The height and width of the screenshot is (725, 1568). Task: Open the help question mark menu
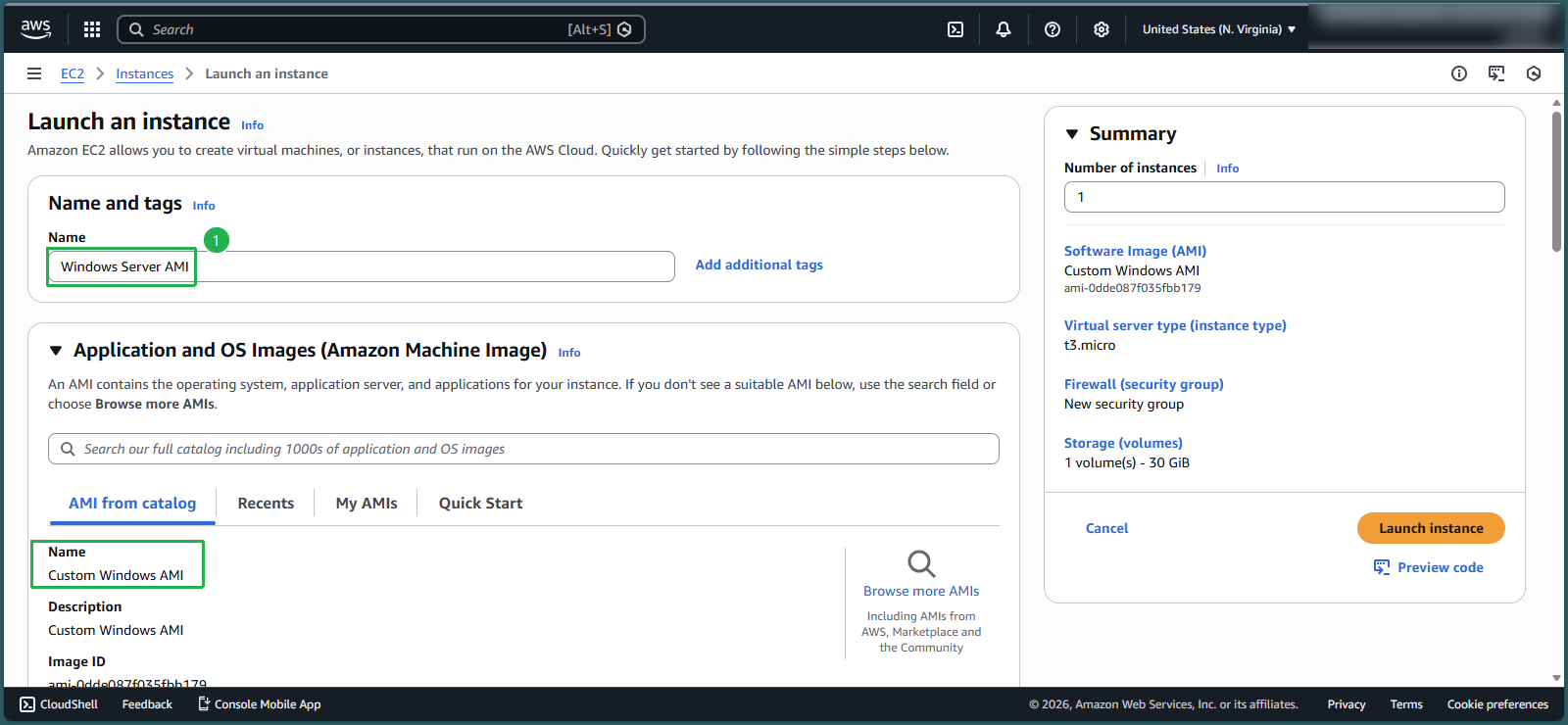[1053, 29]
